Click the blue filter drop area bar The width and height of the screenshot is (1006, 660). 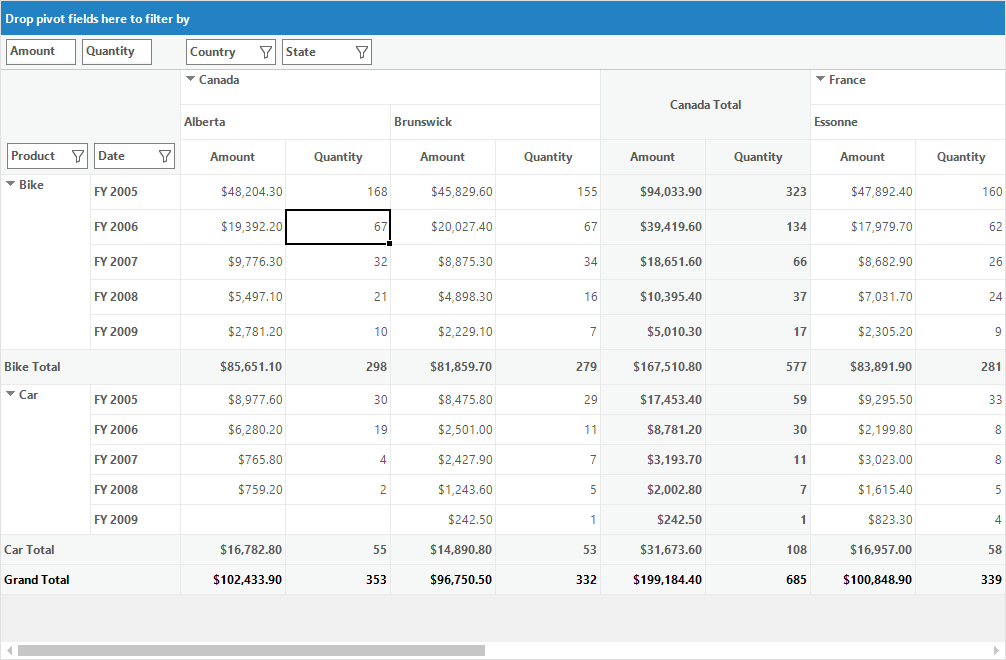[503, 18]
